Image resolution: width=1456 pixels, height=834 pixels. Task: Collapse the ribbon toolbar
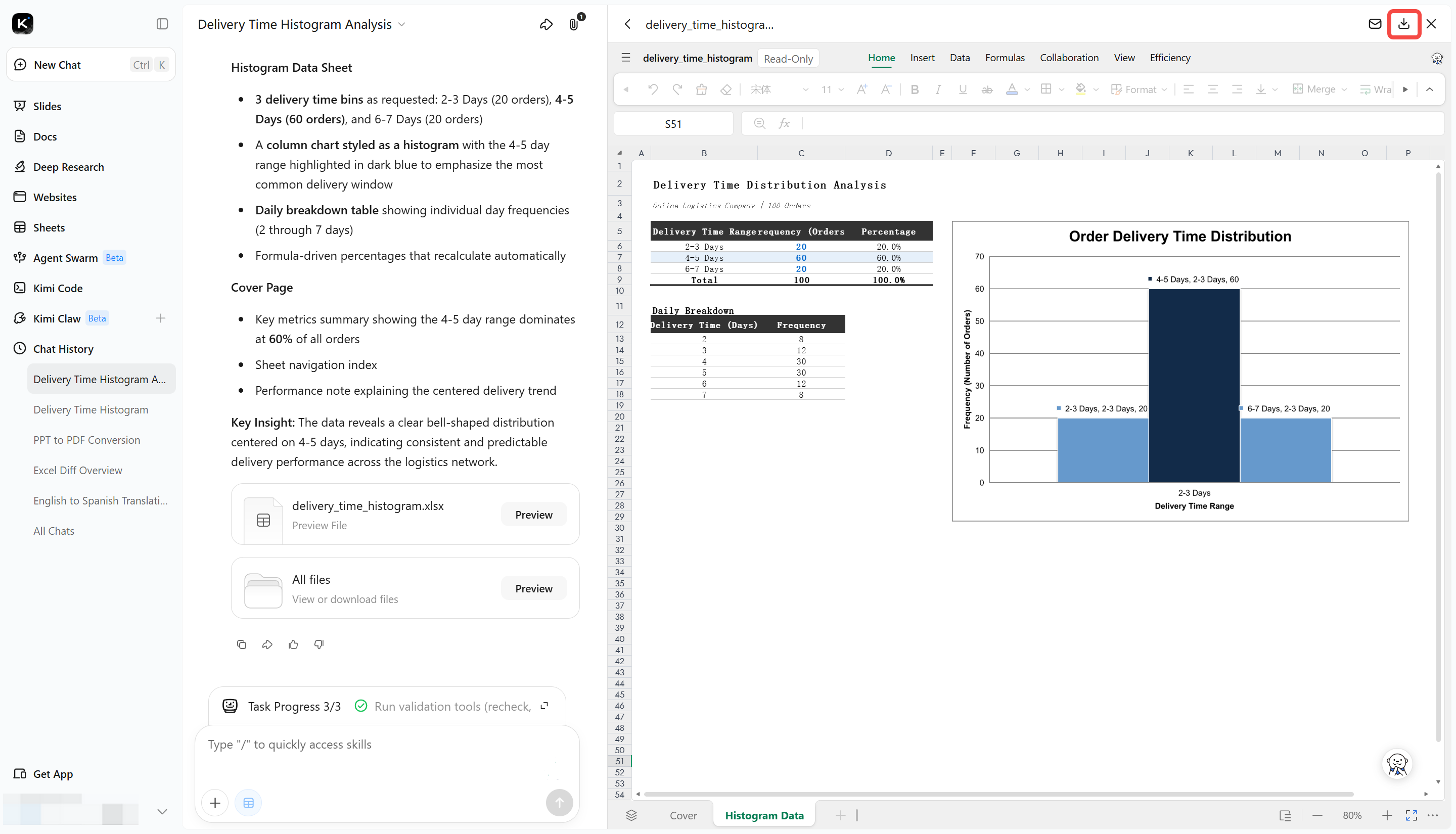tap(1429, 89)
